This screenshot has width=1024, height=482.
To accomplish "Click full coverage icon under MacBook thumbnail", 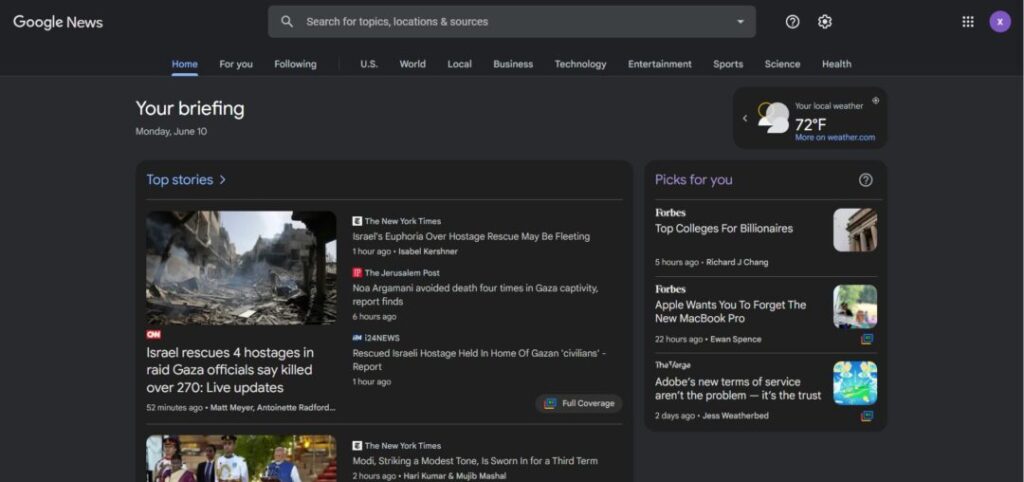I will 867,339.
